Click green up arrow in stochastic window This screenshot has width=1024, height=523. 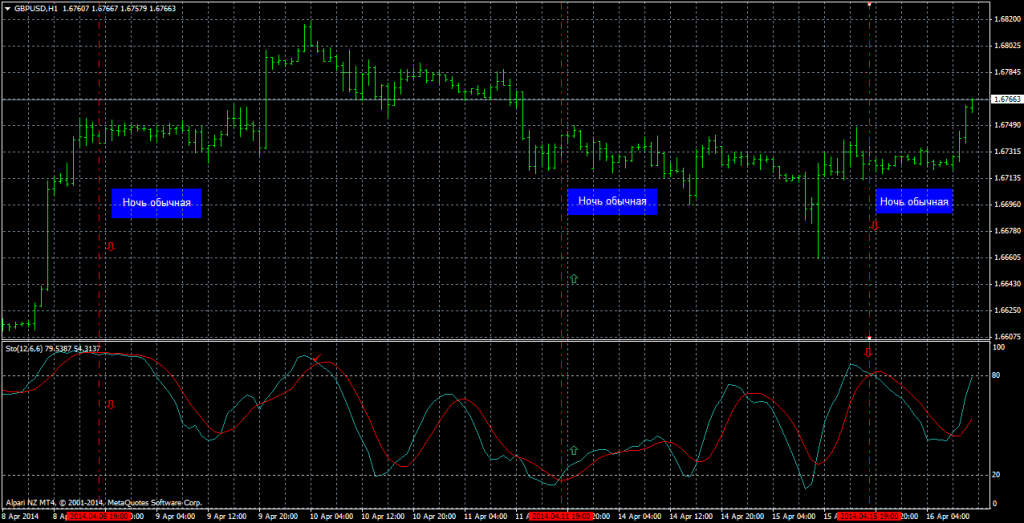pyautogui.click(x=574, y=451)
